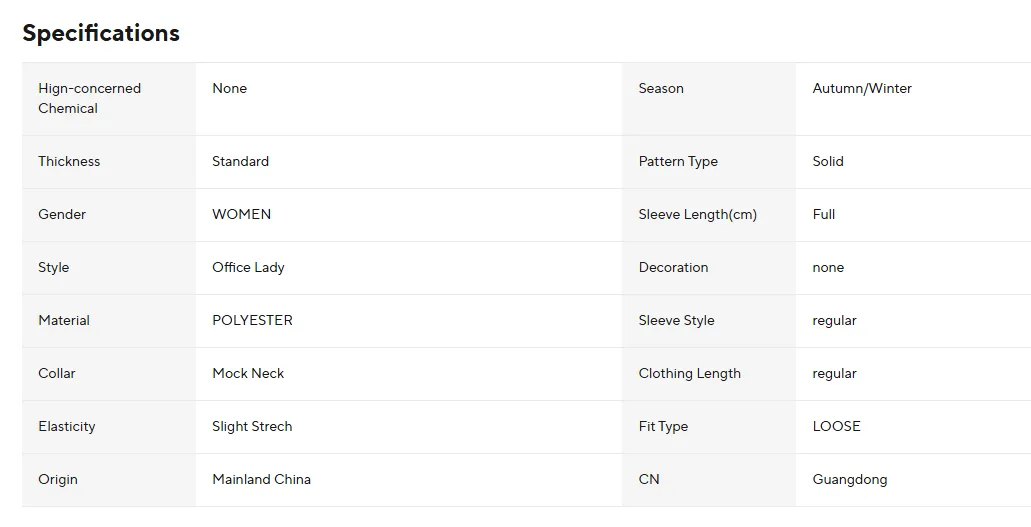Click the Solid pattern value
Screen dimensions: 1031x527
pos(828,161)
